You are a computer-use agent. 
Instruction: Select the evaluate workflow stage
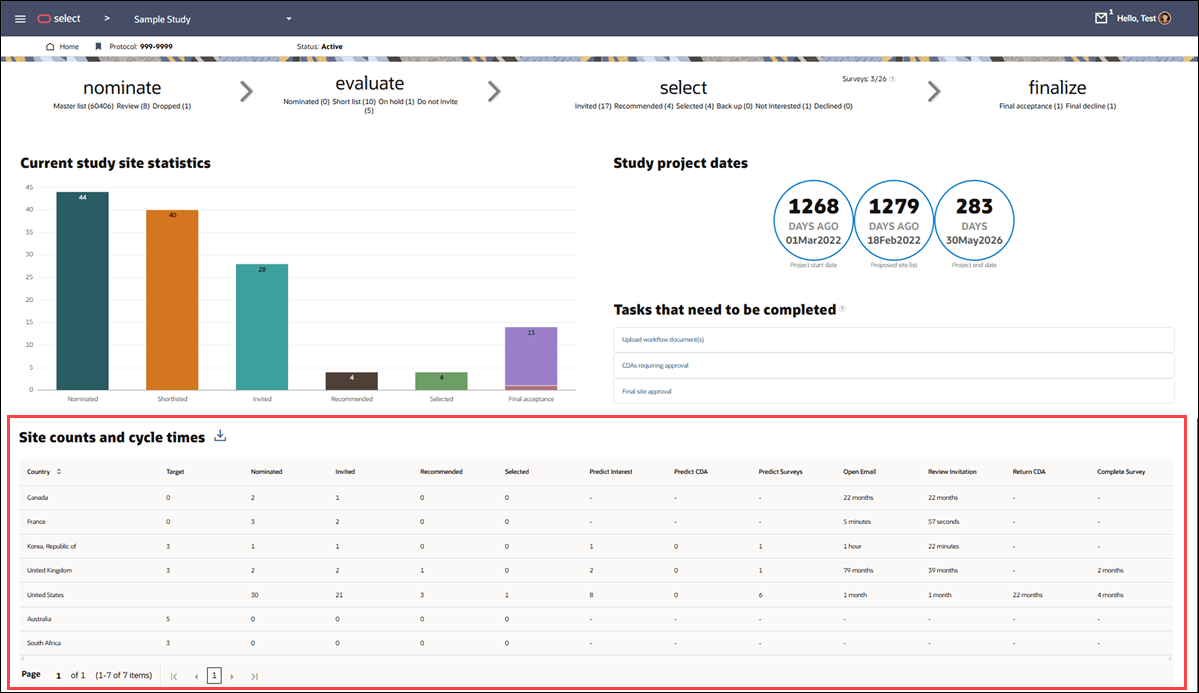[369, 83]
